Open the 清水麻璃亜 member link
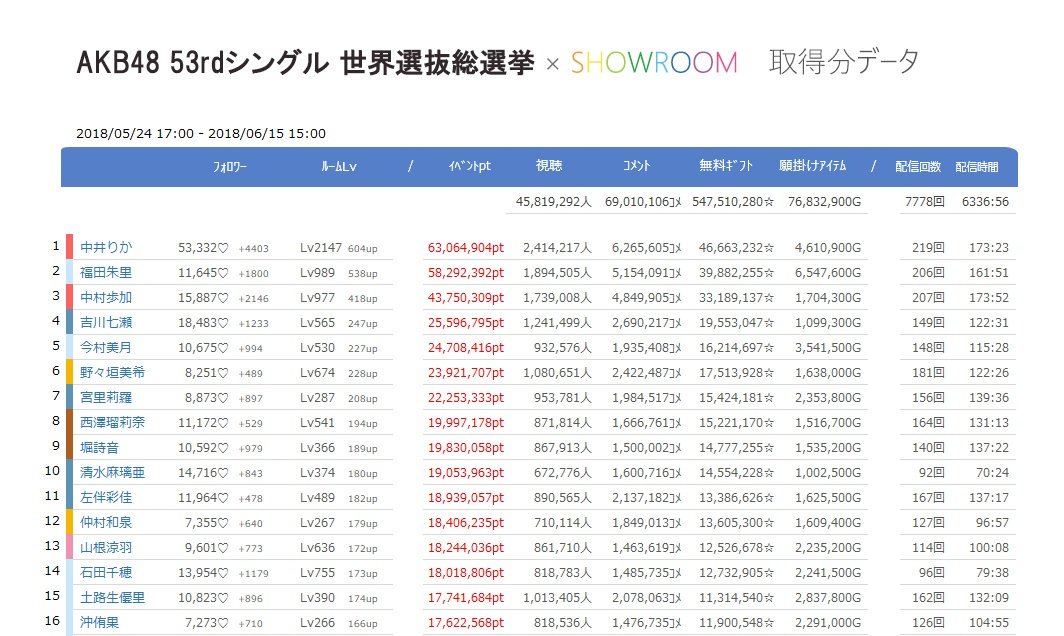Viewport: 1064px width, 636px height. [113, 473]
